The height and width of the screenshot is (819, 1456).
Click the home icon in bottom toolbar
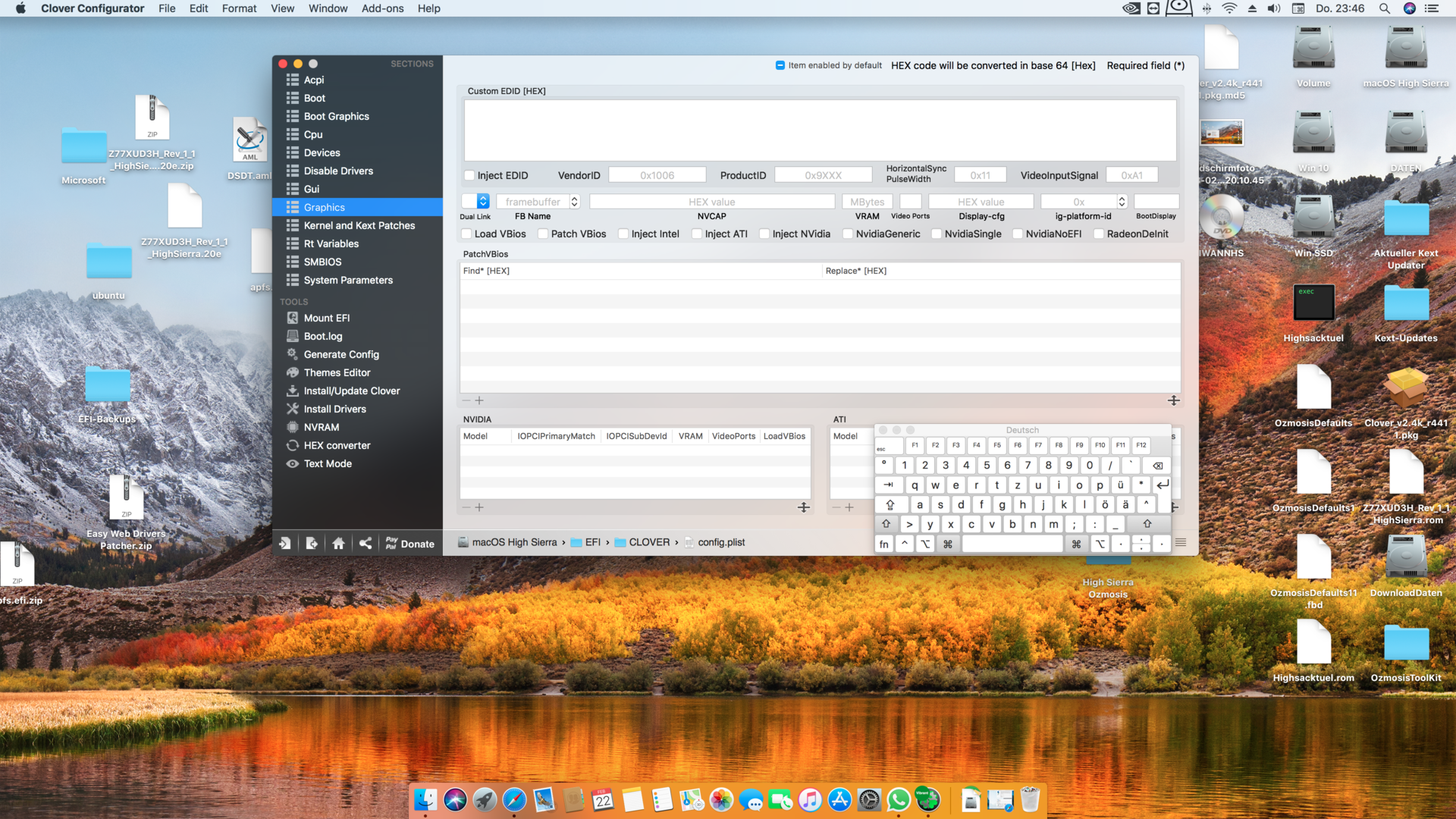pyautogui.click(x=338, y=543)
